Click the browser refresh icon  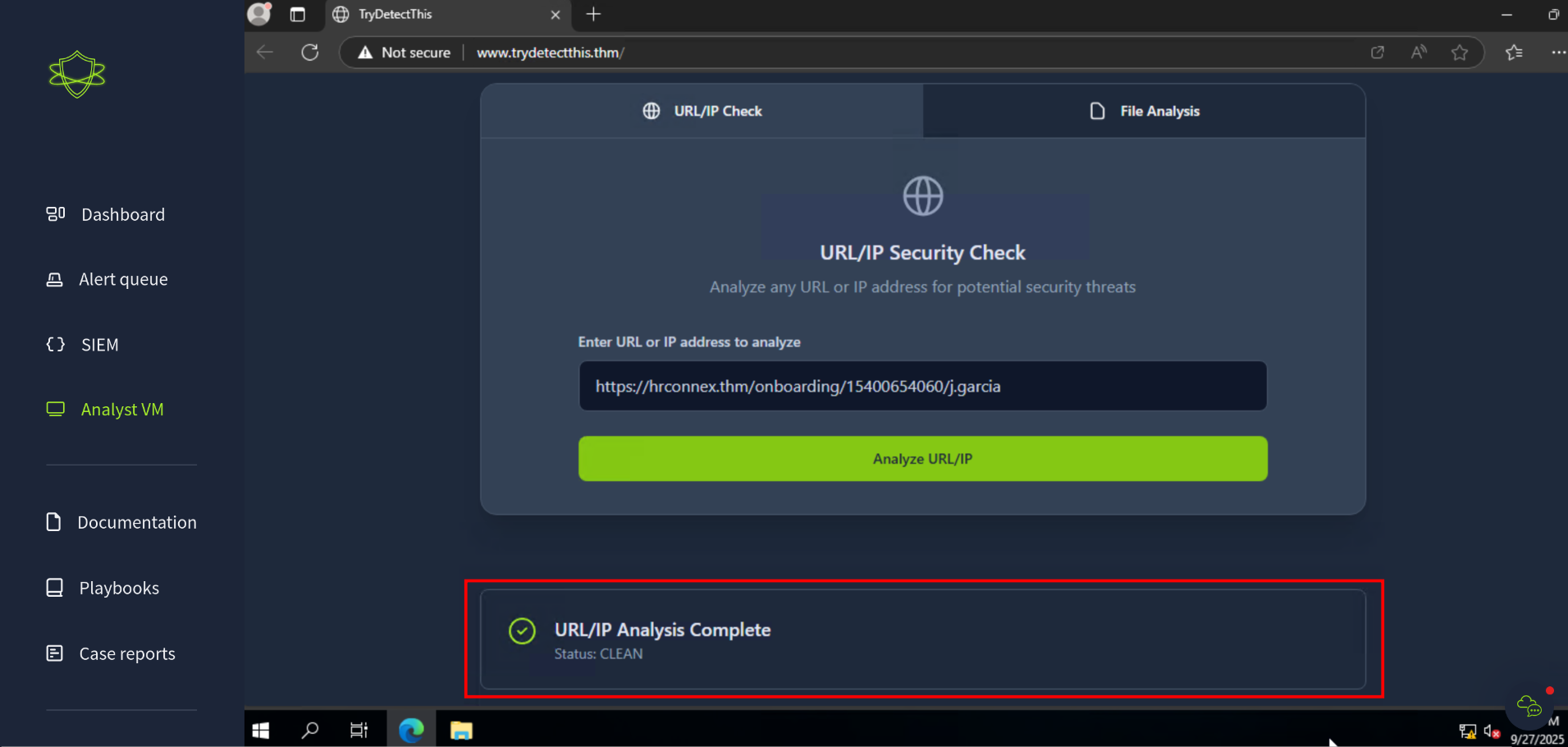(x=309, y=53)
